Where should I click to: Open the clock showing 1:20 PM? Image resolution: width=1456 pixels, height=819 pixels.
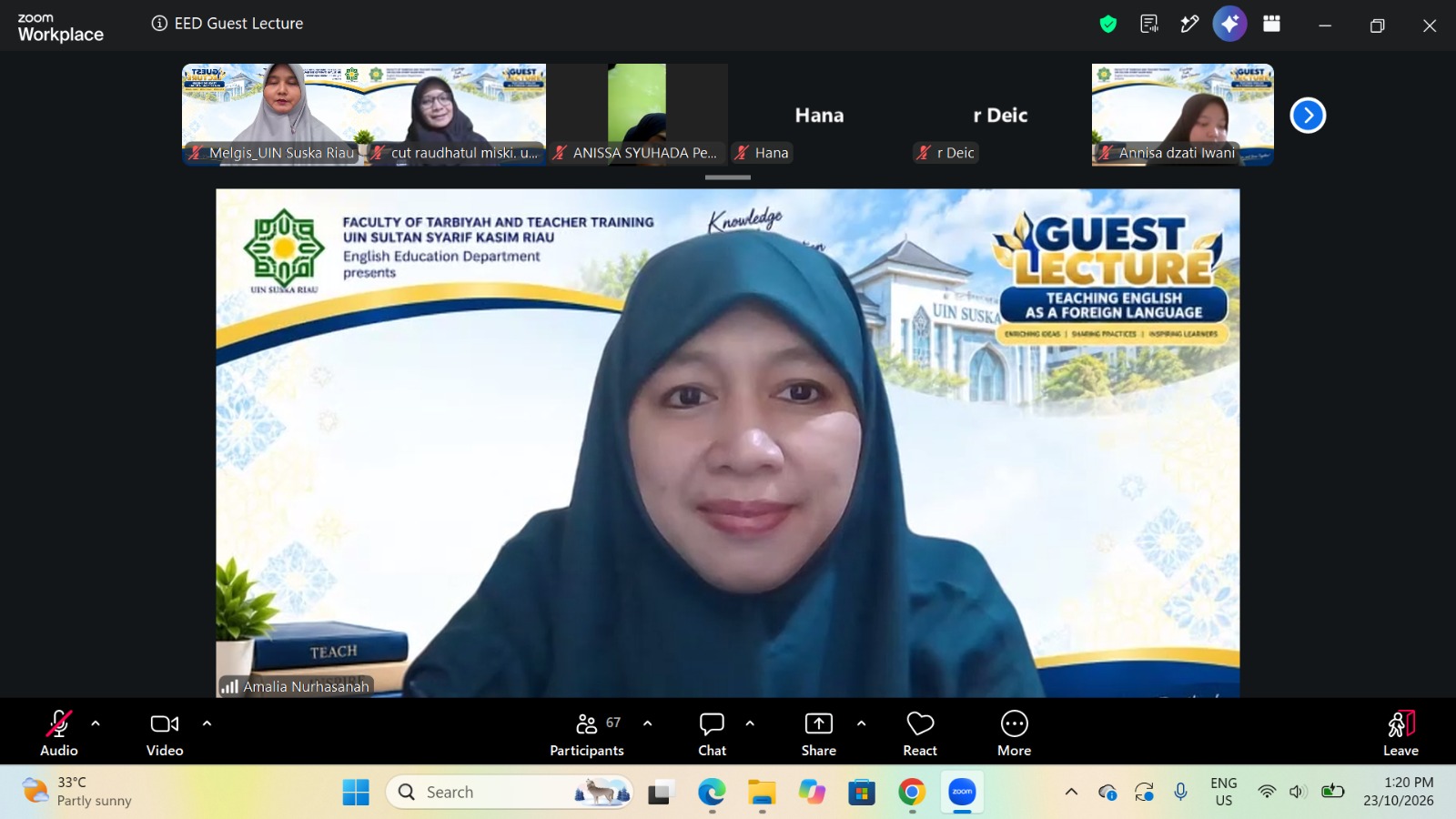(1399, 792)
